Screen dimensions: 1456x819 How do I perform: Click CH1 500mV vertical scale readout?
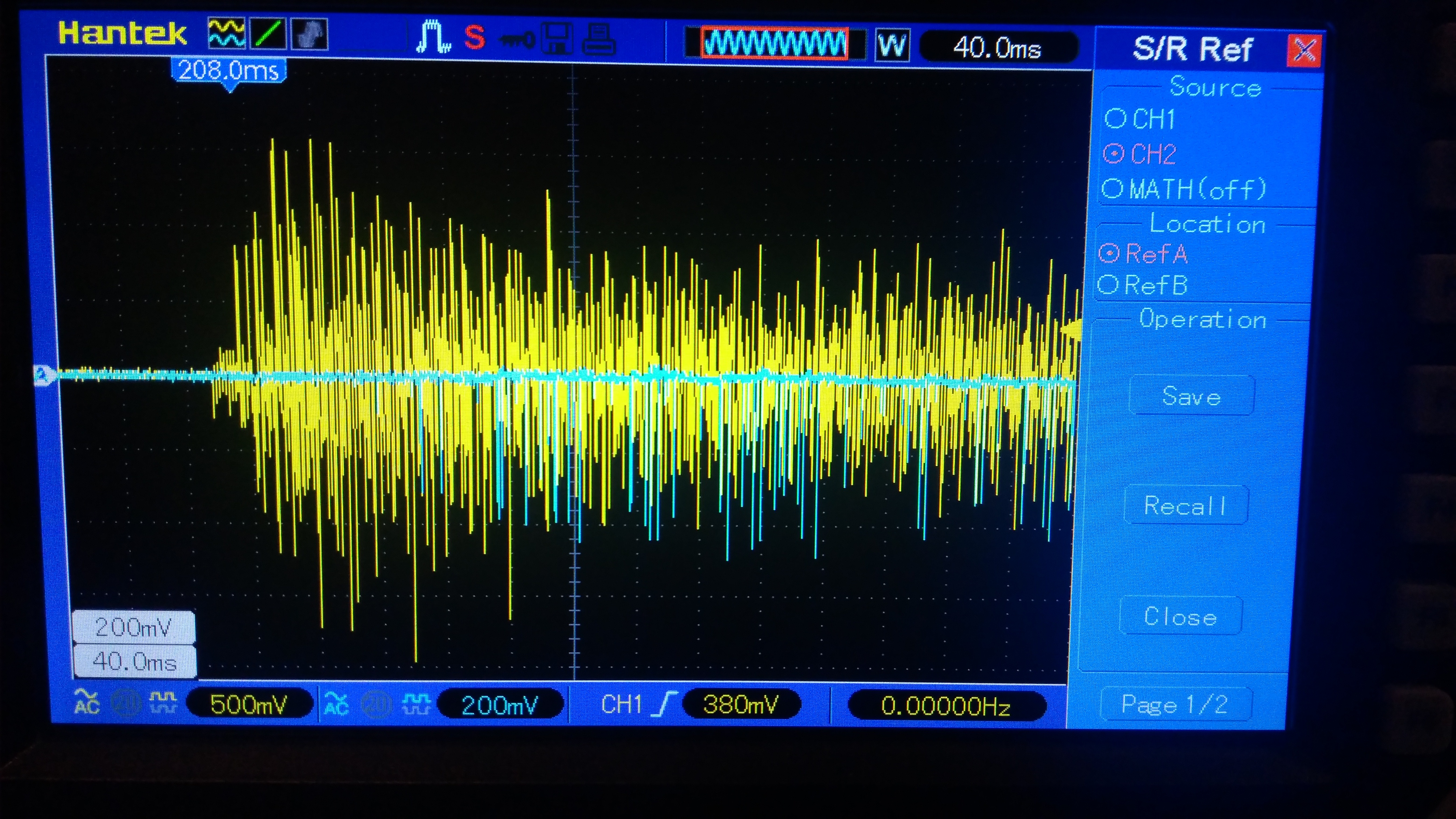(249, 704)
